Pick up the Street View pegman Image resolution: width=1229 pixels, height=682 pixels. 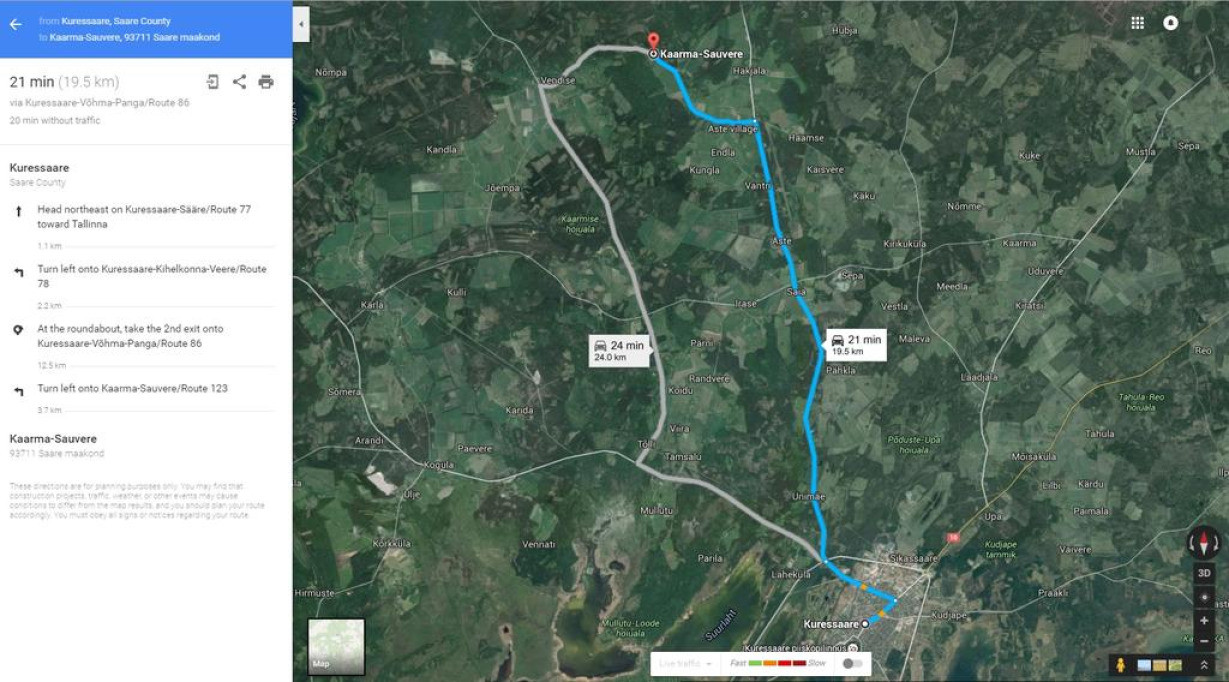pos(1120,665)
